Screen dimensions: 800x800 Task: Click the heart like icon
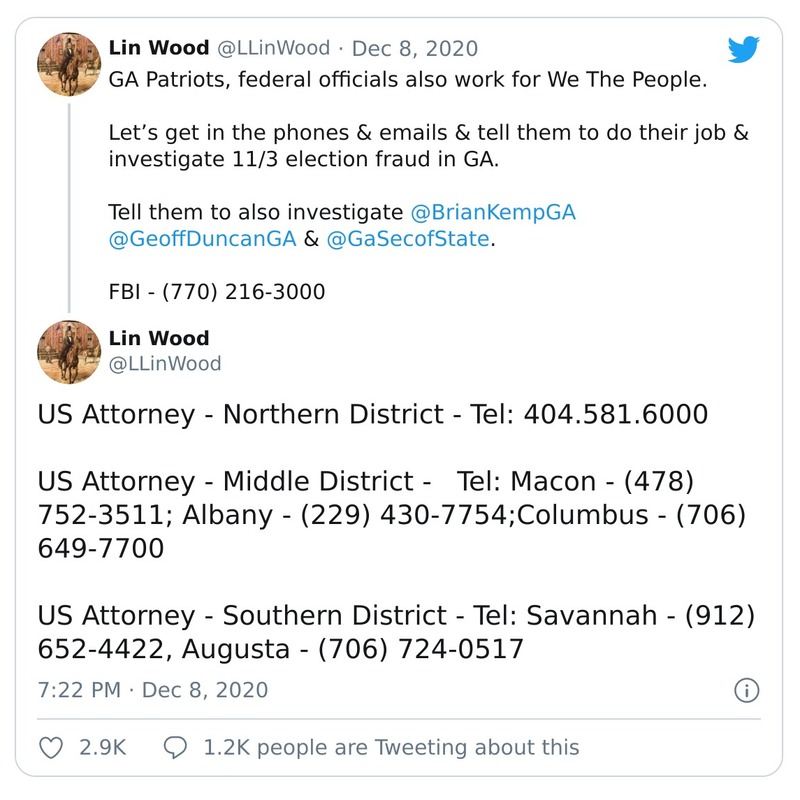click(51, 747)
